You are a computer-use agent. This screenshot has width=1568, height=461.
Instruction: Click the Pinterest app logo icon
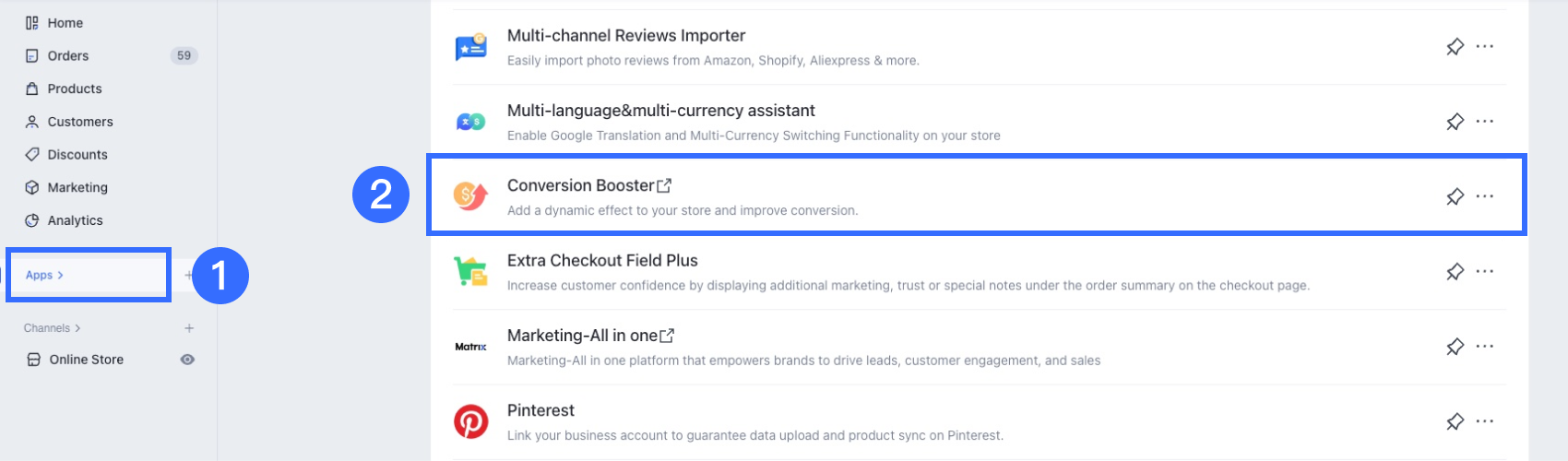(x=471, y=421)
